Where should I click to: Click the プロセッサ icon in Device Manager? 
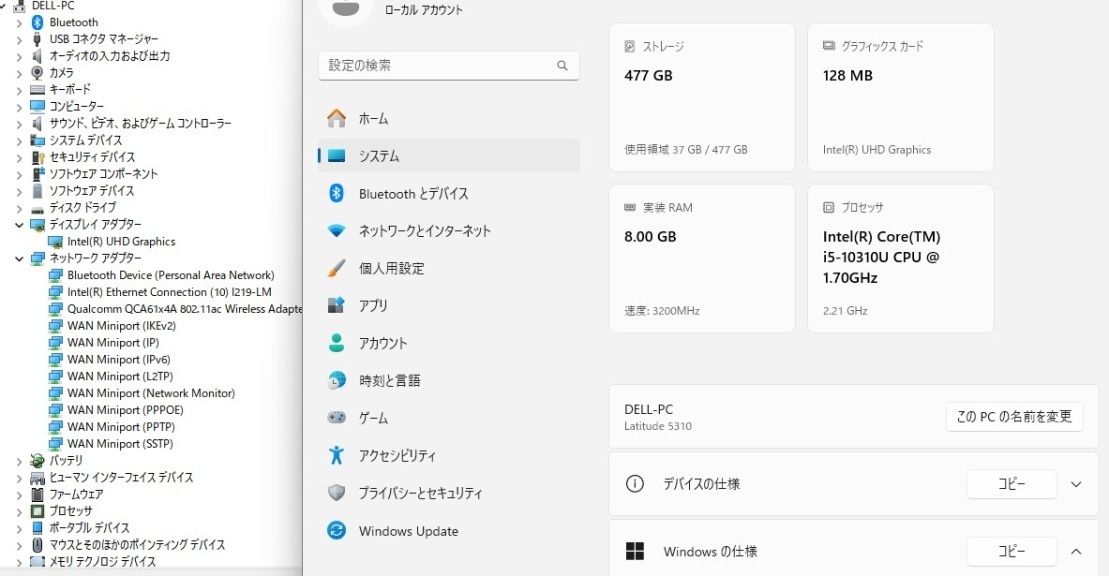click(37, 511)
